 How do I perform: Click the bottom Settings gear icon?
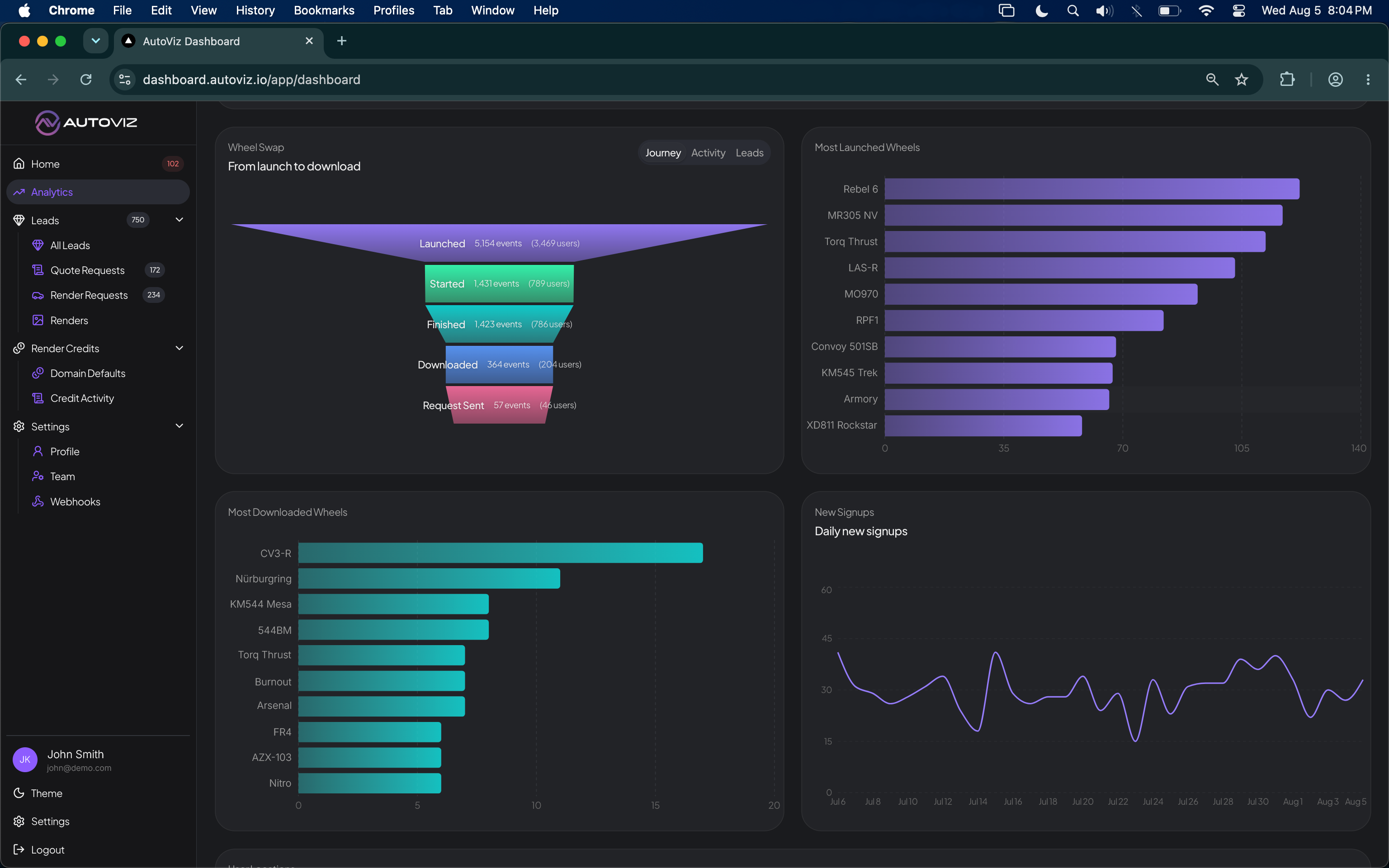[x=19, y=821]
